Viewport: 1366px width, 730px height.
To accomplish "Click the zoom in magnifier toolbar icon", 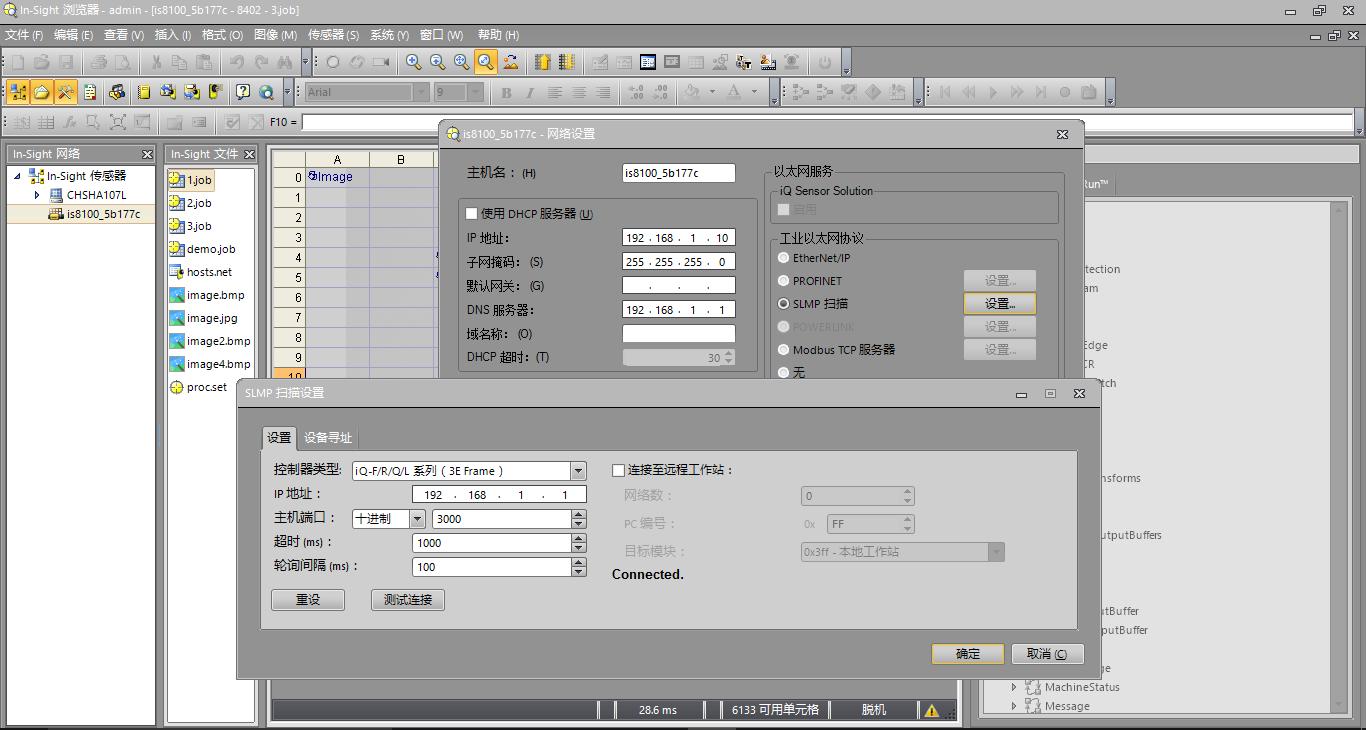I will 413,62.
